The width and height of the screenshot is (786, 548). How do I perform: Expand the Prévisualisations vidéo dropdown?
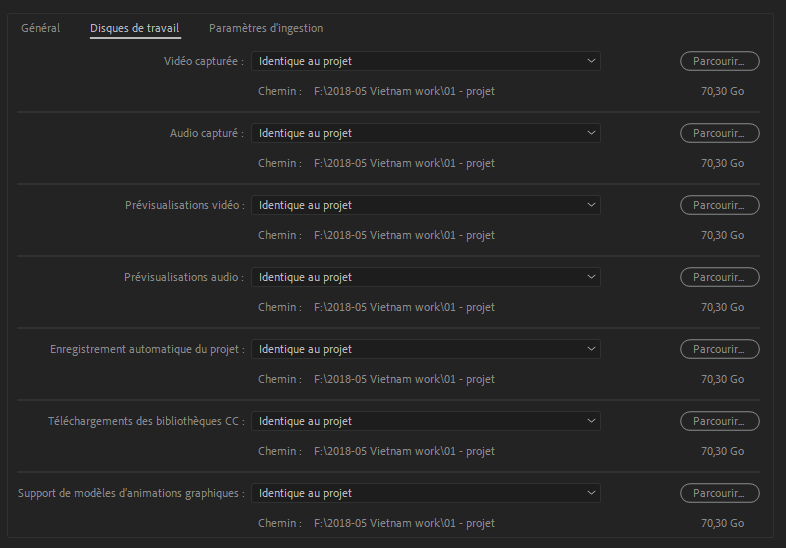coord(425,205)
